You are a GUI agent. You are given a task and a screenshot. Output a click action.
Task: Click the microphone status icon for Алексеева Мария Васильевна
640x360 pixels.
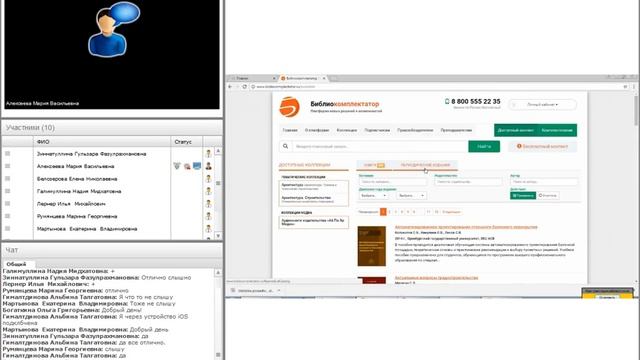[x=177, y=166]
